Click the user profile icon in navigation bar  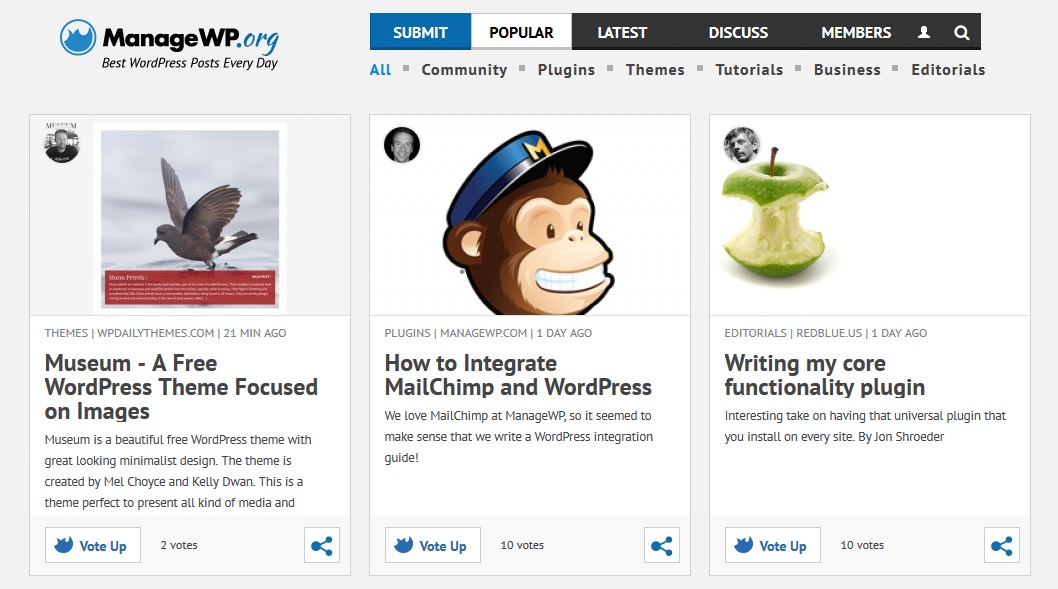coord(924,32)
